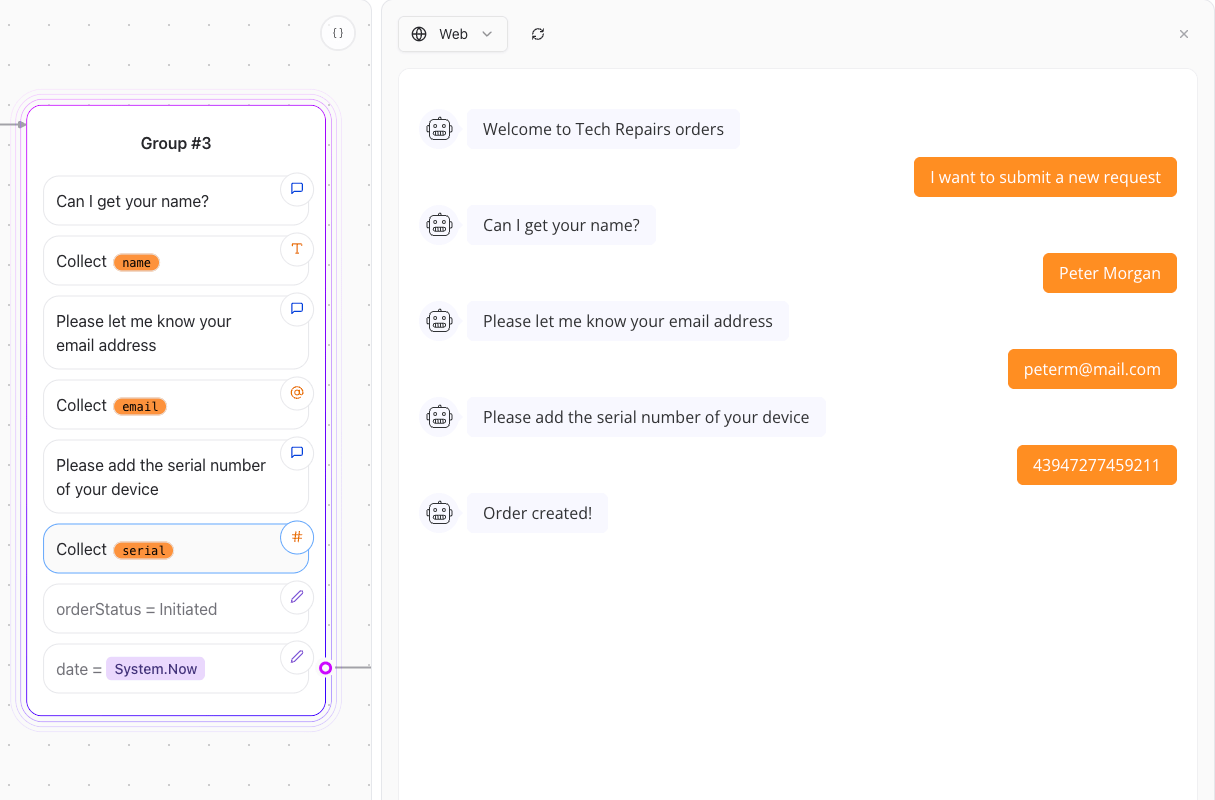Open the code view curly braces button
Viewport: 1215px width, 800px height.
coord(338,33)
